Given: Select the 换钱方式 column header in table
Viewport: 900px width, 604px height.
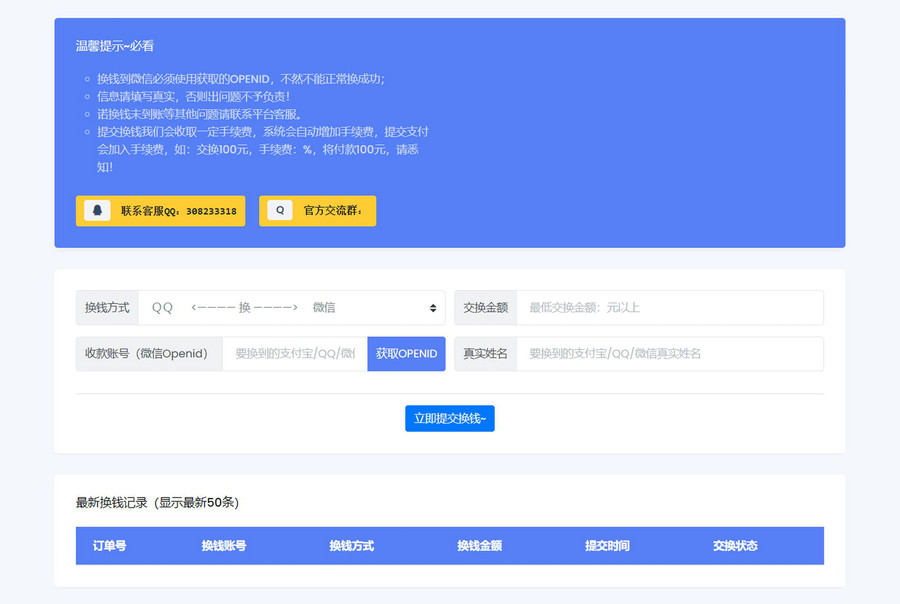Looking at the screenshot, I should tap(350, 546).
